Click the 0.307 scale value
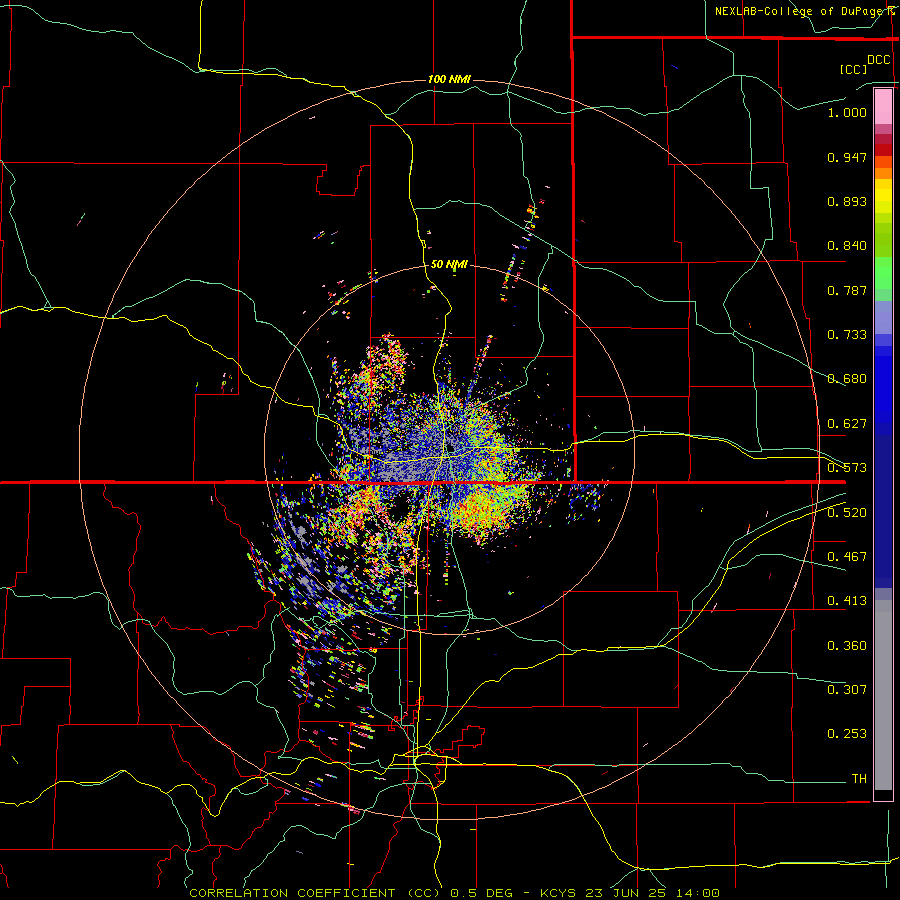The height and width of the screenshot is (900, 900). pos(847,690)
